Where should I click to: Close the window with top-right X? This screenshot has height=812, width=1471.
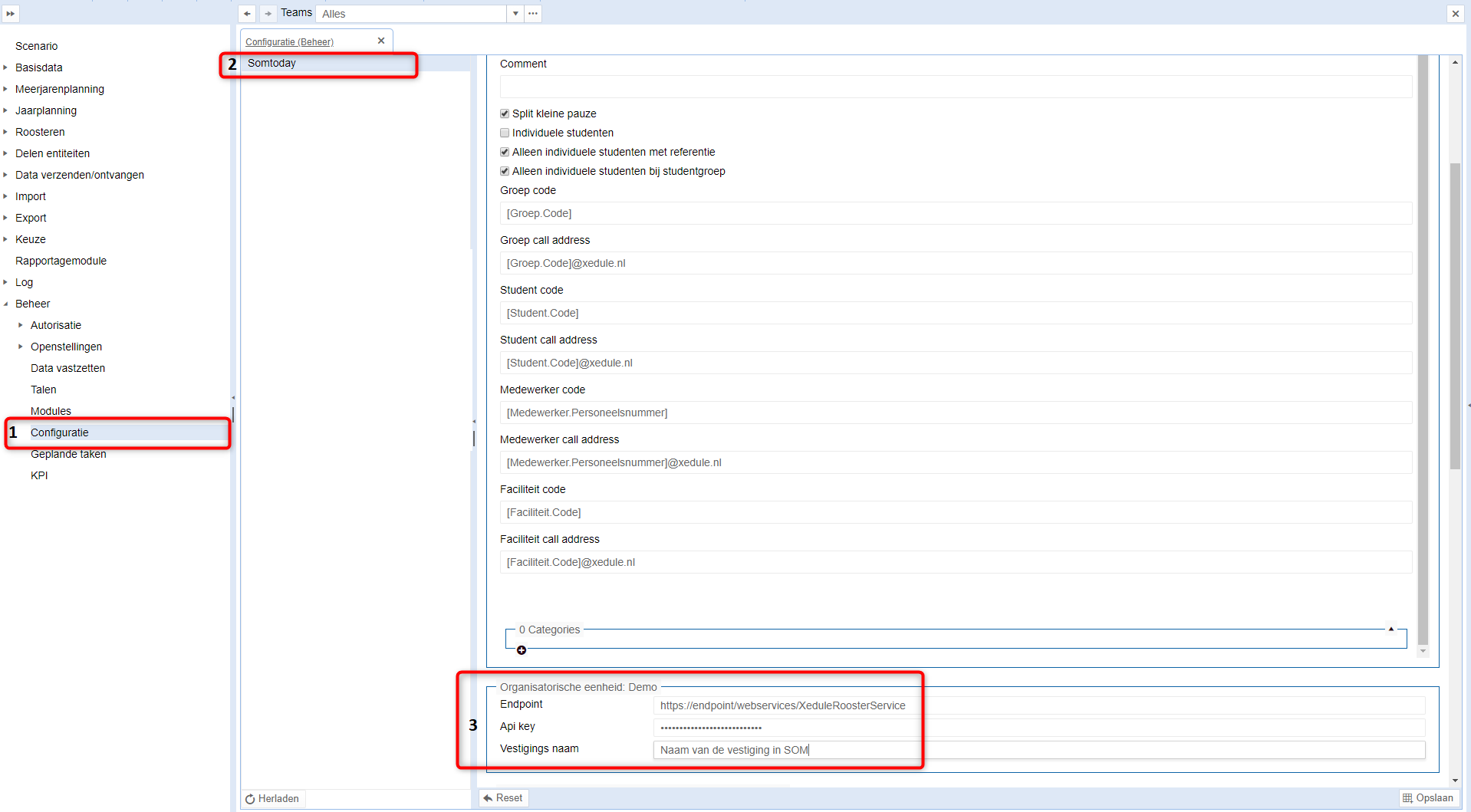pyautogui.click(x=1455, y=13)
